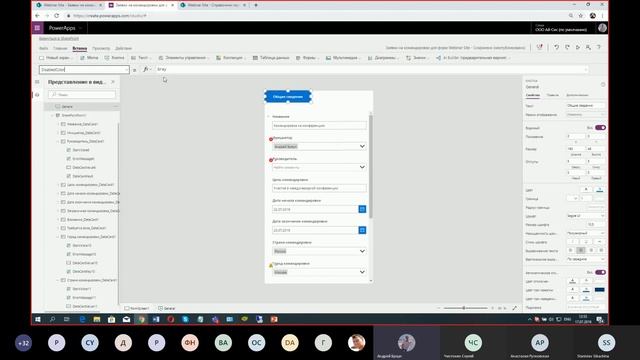Viewport: 640px width, 360px height.
Task: Click the tree view search field
Action: (x=82, y=95)
